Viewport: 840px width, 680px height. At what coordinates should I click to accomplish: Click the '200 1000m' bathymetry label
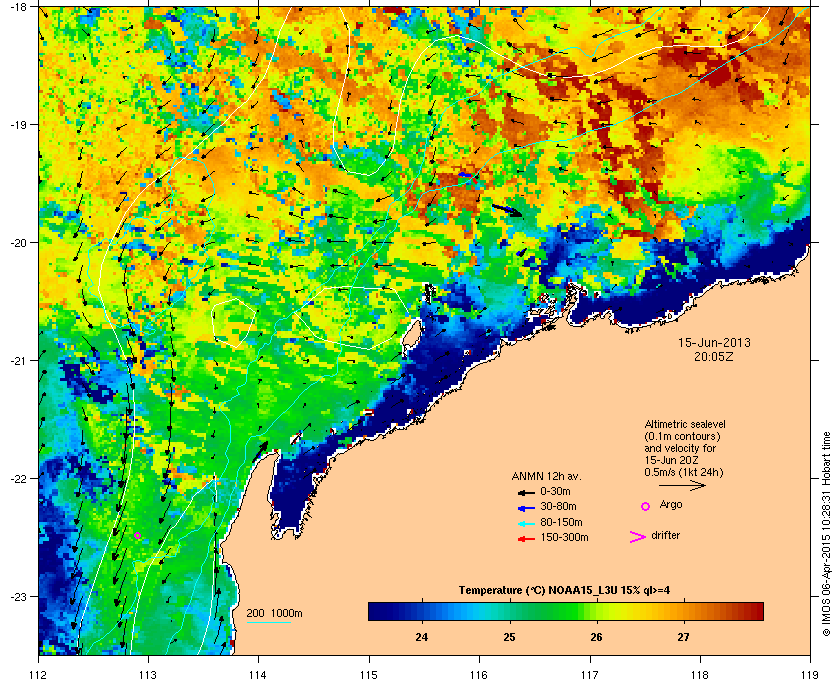(x=275, y=614)
